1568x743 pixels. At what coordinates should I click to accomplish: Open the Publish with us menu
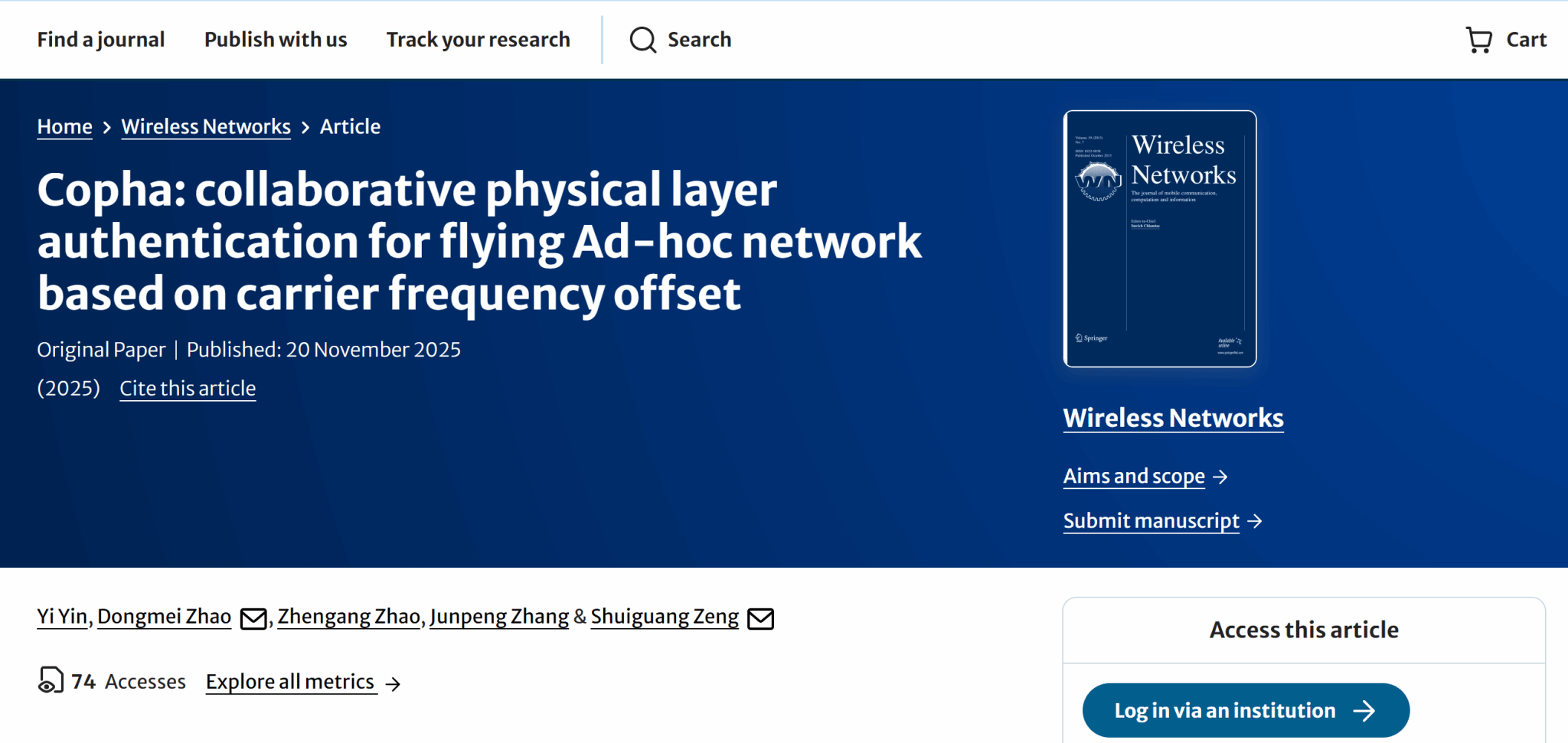pyautogui.click(x=276, y=40)
